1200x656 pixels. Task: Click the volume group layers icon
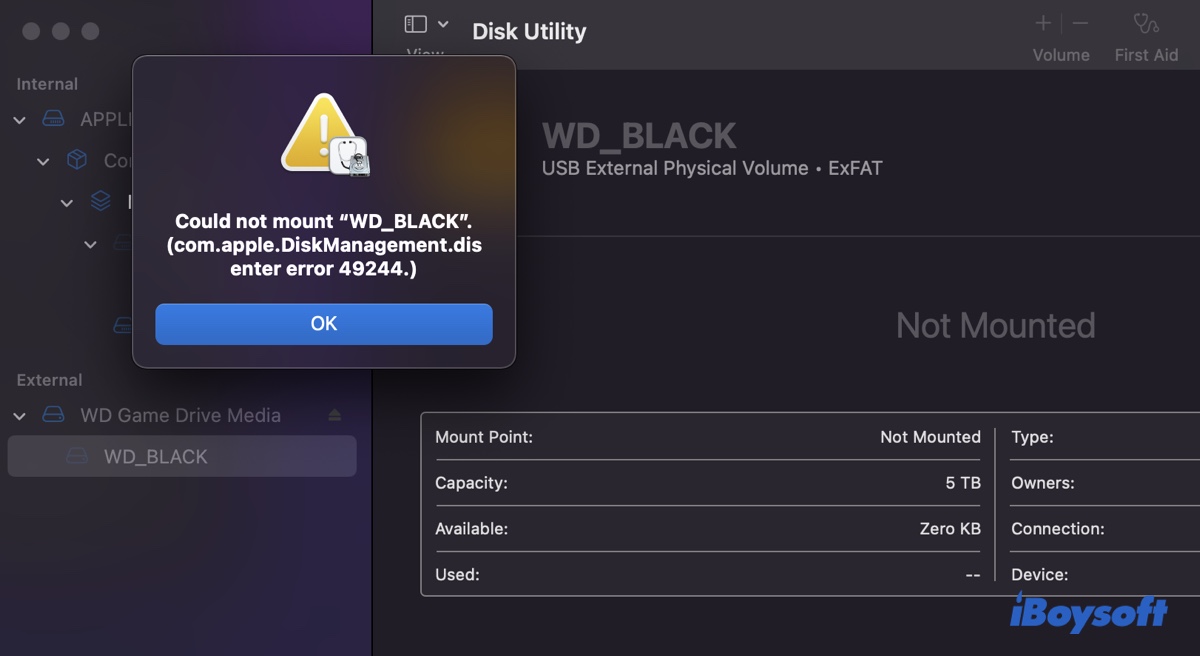[x=100, y=202]
